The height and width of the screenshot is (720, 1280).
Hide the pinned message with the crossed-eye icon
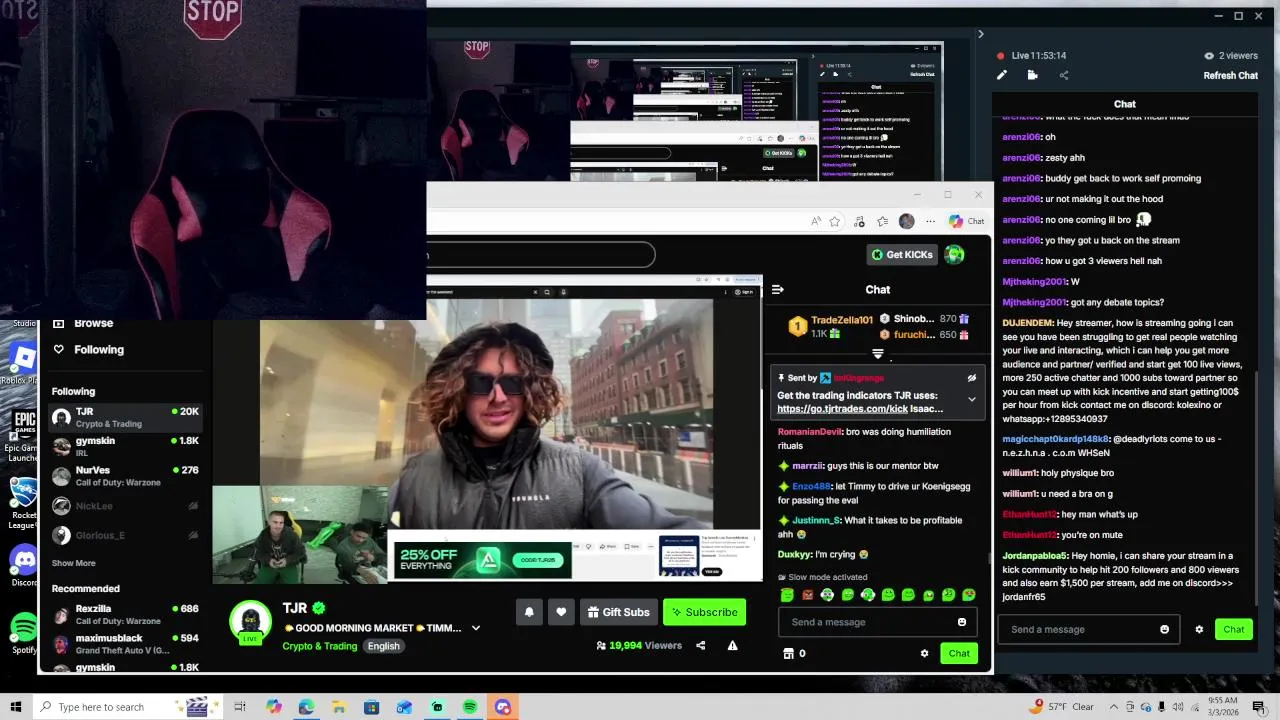click(x=971, y=378)
